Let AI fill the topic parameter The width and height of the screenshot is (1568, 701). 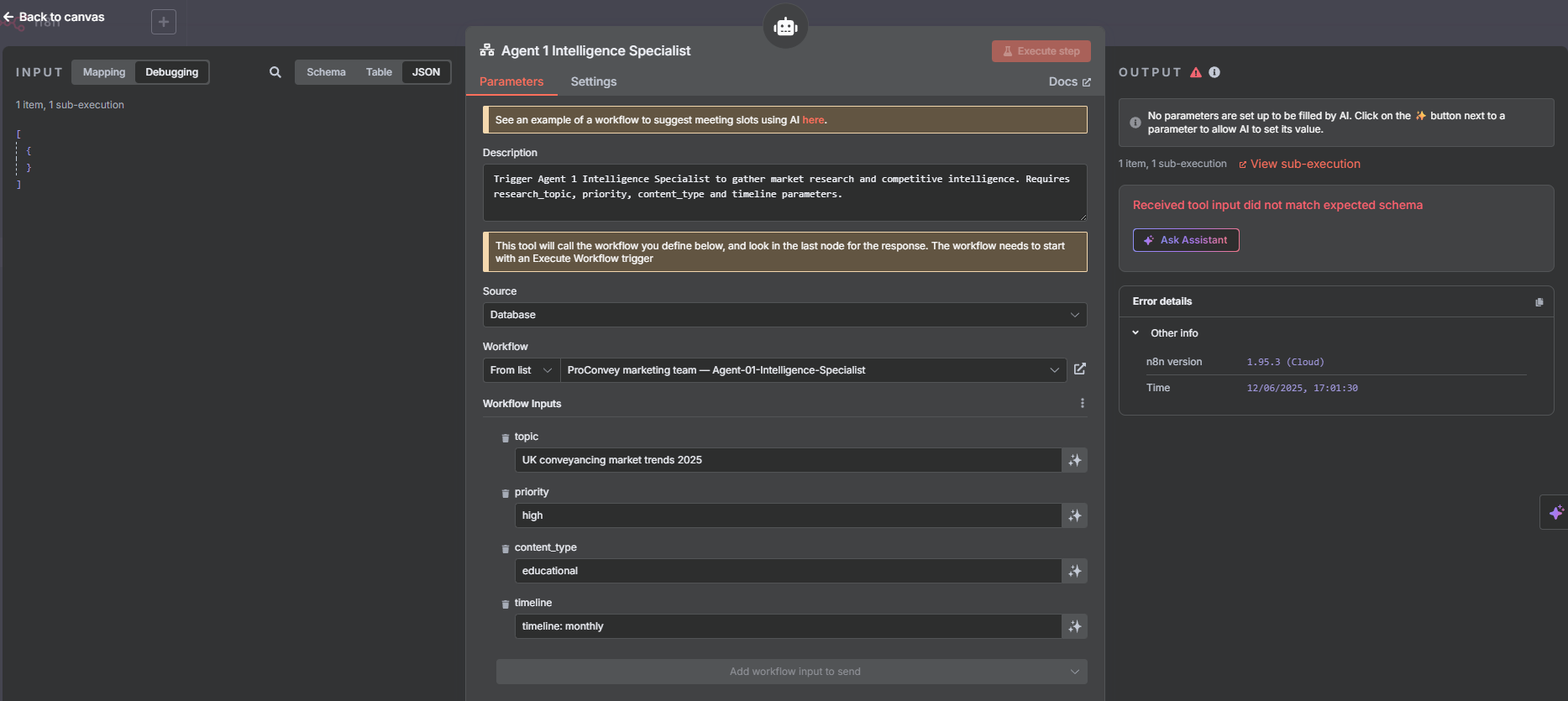pos(1075,460)
